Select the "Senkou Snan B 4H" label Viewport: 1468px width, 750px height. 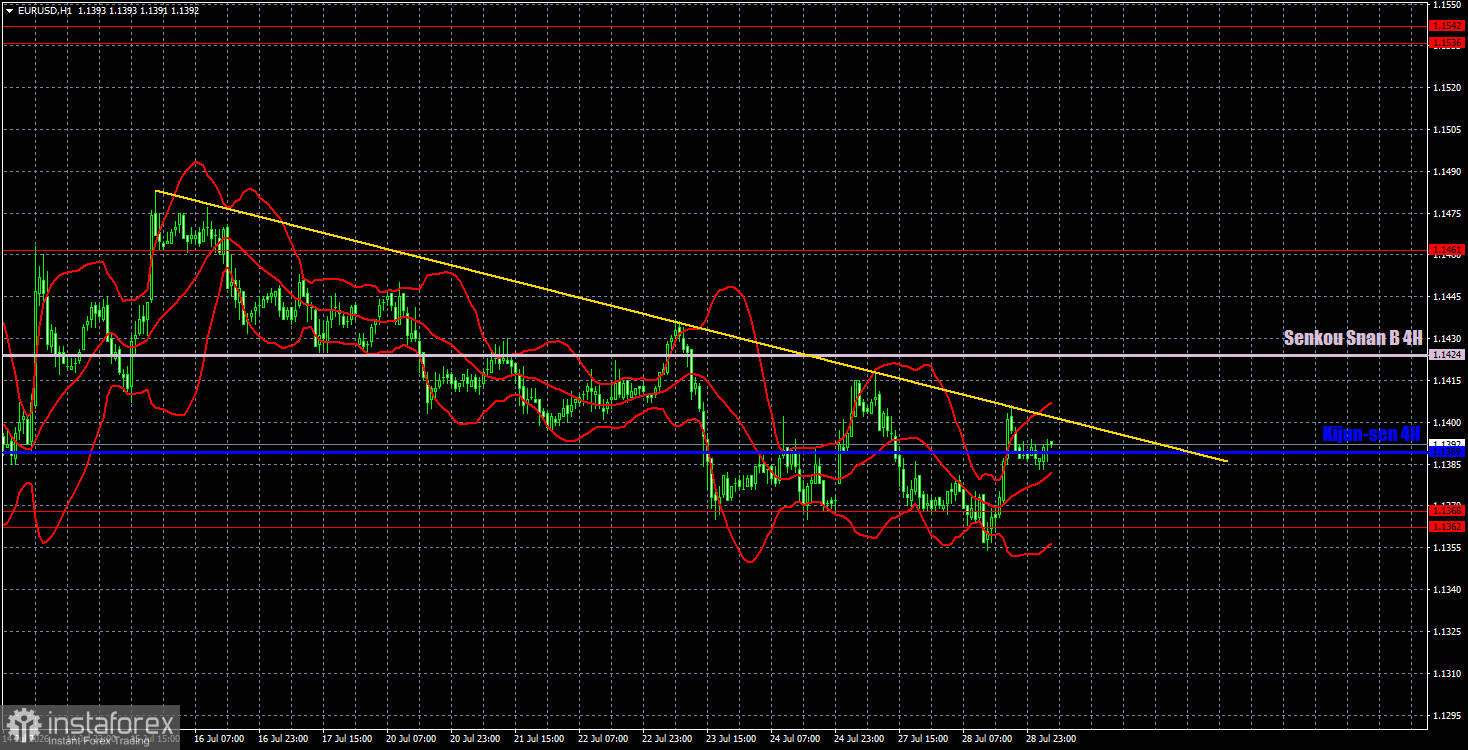click(x=1352, y=338)
